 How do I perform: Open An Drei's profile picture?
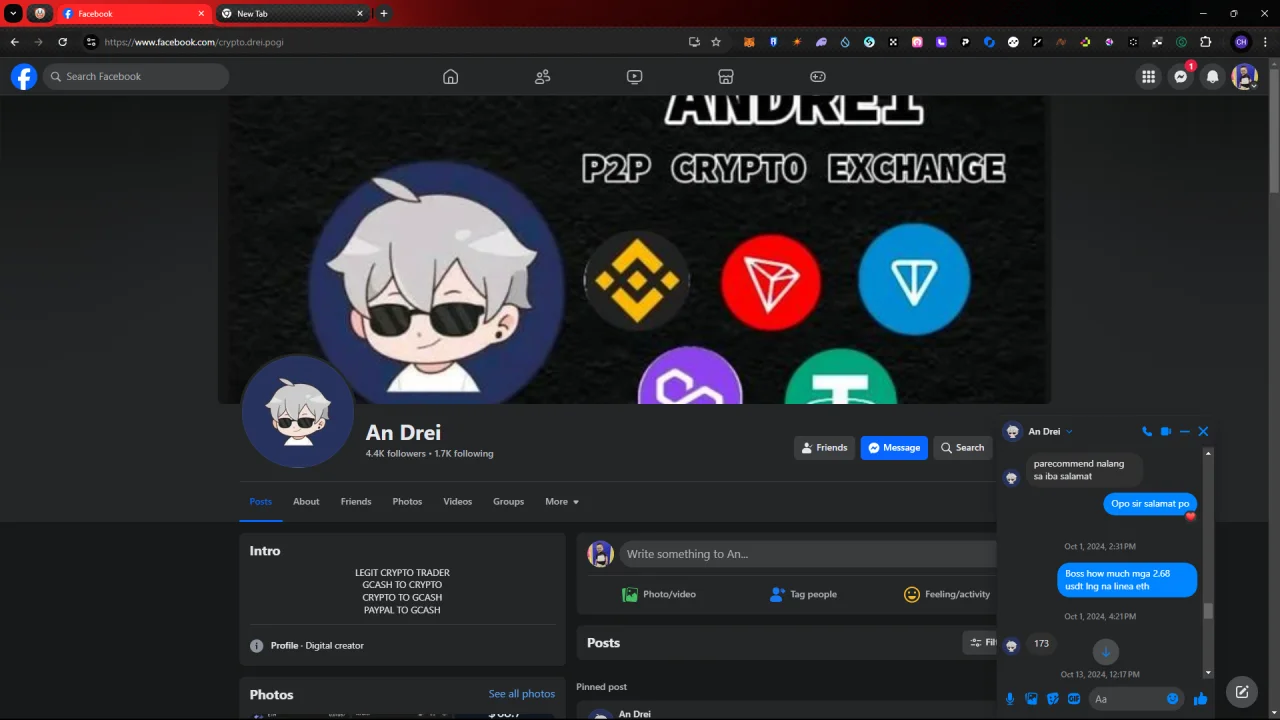click(298, 412)
